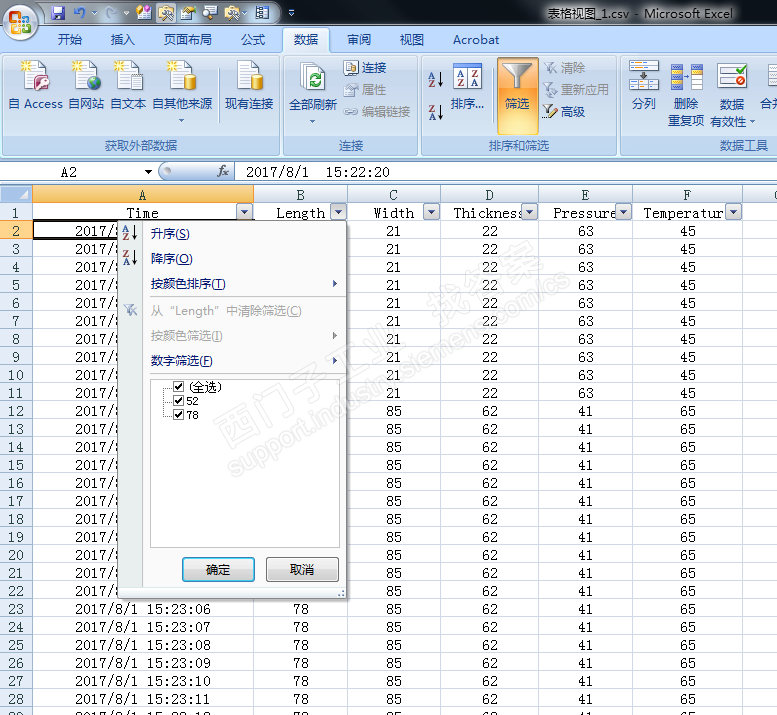Screen dimensions: 777x715
Task: Switch to the 审阅 ribbon tab
Action: click(x=359, y=40)
